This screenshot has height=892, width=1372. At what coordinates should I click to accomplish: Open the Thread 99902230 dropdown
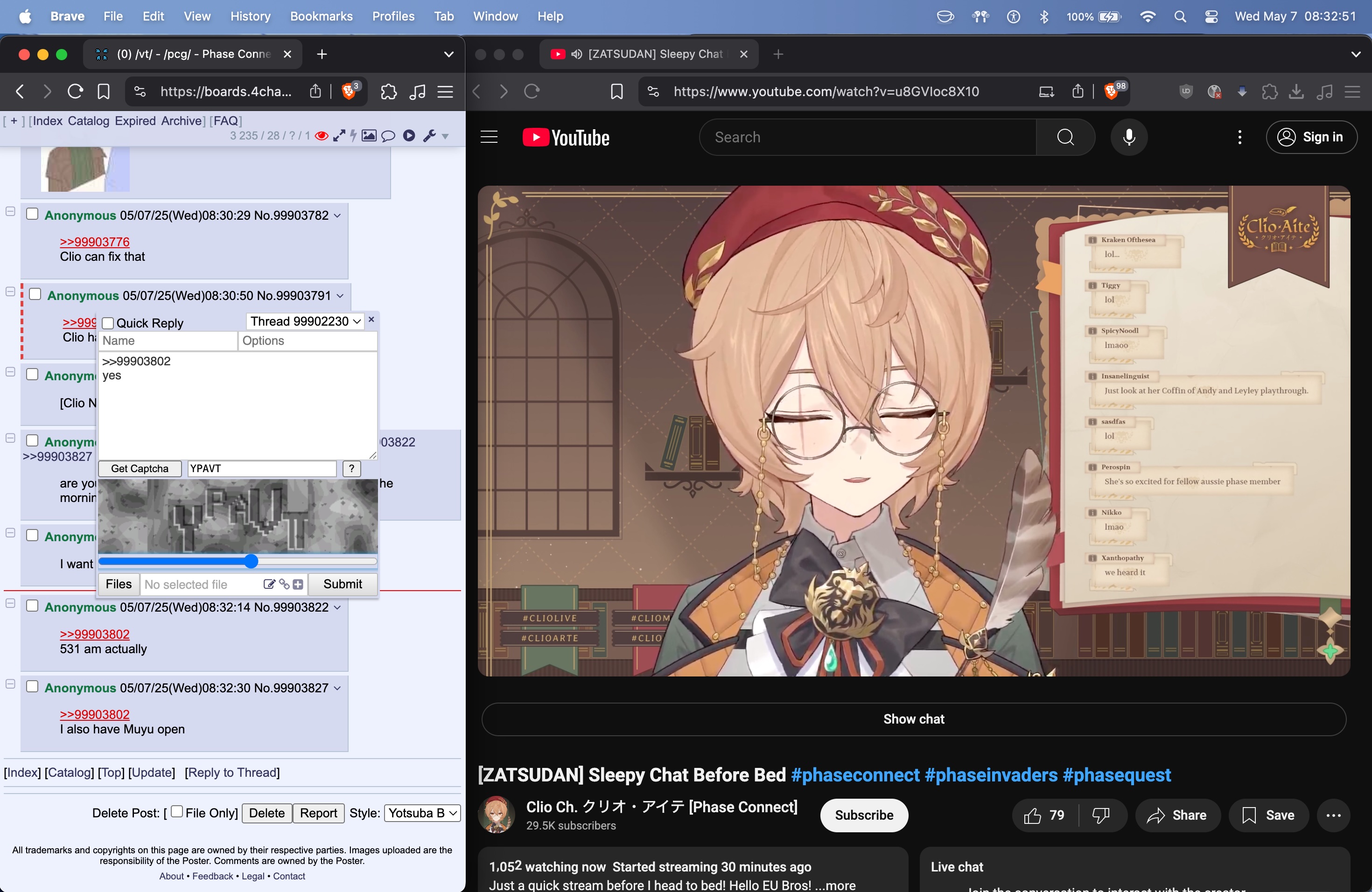305,321
